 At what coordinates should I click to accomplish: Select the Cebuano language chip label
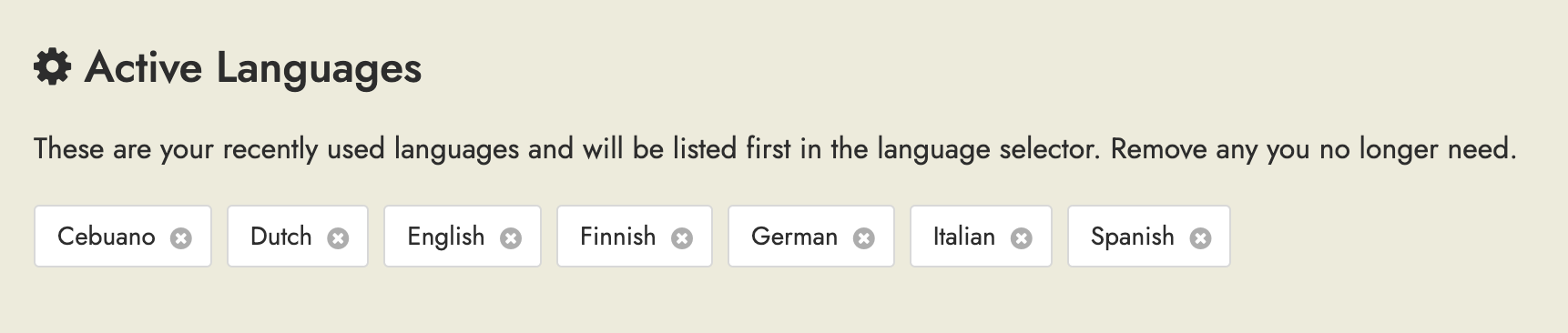[x=107, y=237]
